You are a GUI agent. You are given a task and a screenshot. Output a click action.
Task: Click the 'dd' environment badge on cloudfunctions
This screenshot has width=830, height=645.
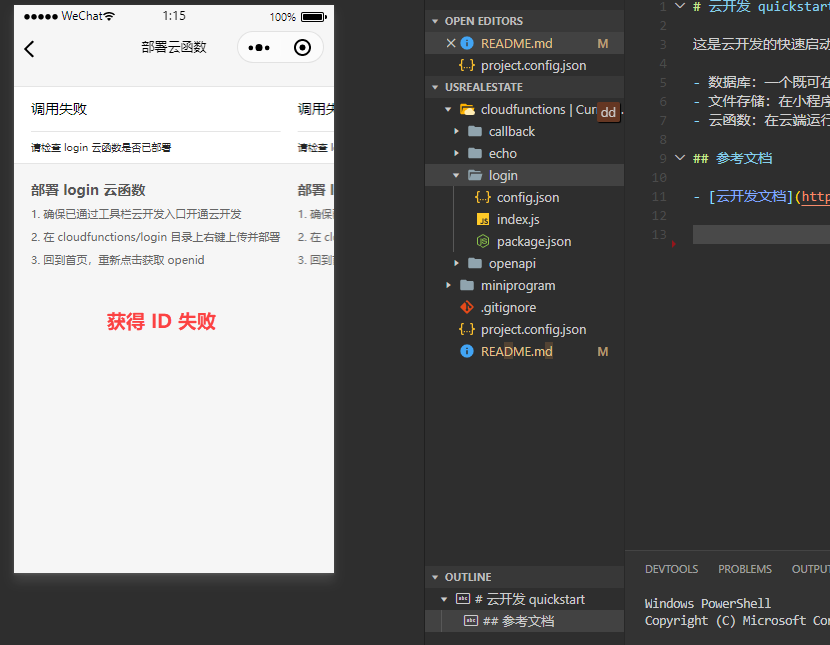pos(608,113)
